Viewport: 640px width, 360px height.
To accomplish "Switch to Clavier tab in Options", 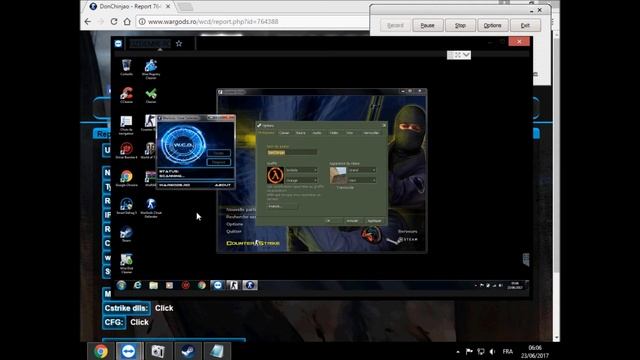I will [x=284, y=133].
